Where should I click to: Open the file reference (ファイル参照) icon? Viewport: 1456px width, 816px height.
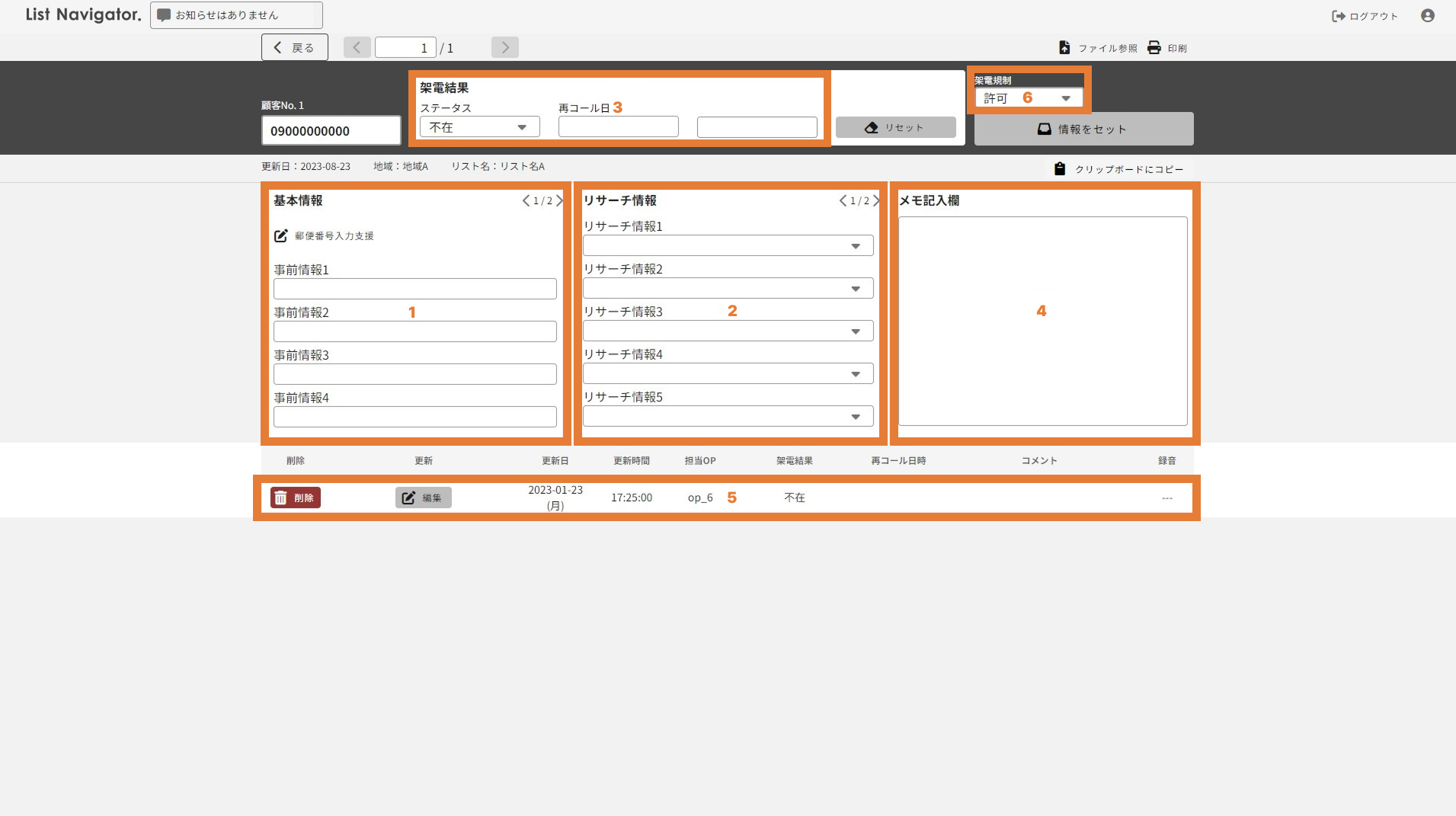point(1064,48)
